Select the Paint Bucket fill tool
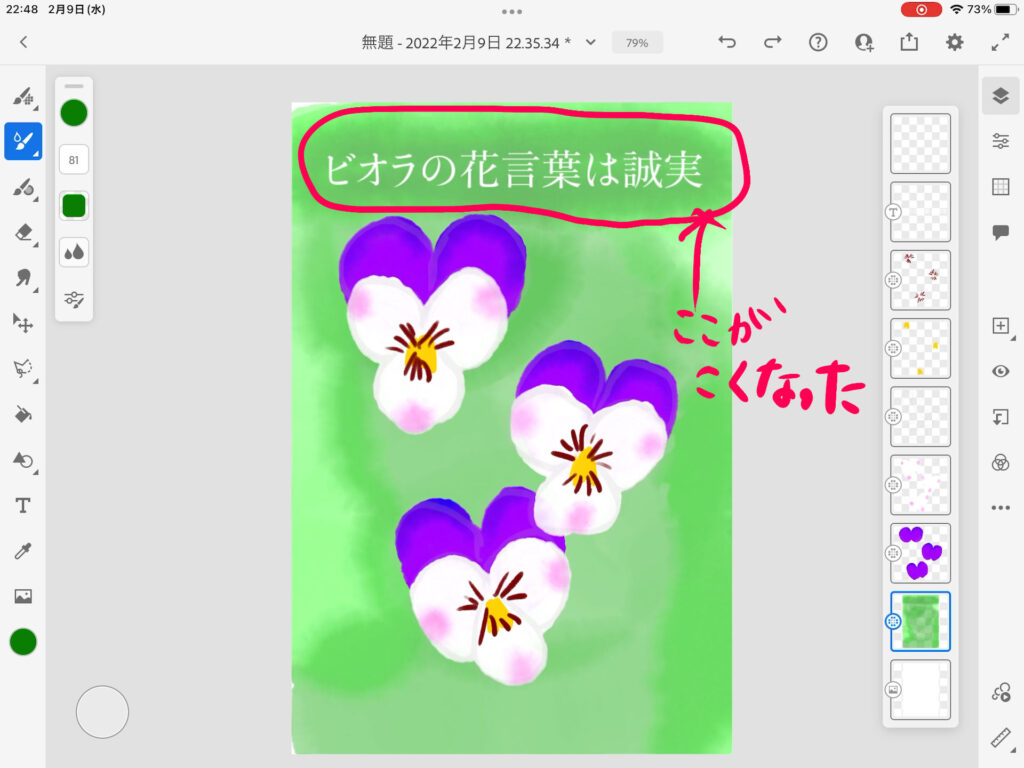The image size is (1024, 768). 22,414
